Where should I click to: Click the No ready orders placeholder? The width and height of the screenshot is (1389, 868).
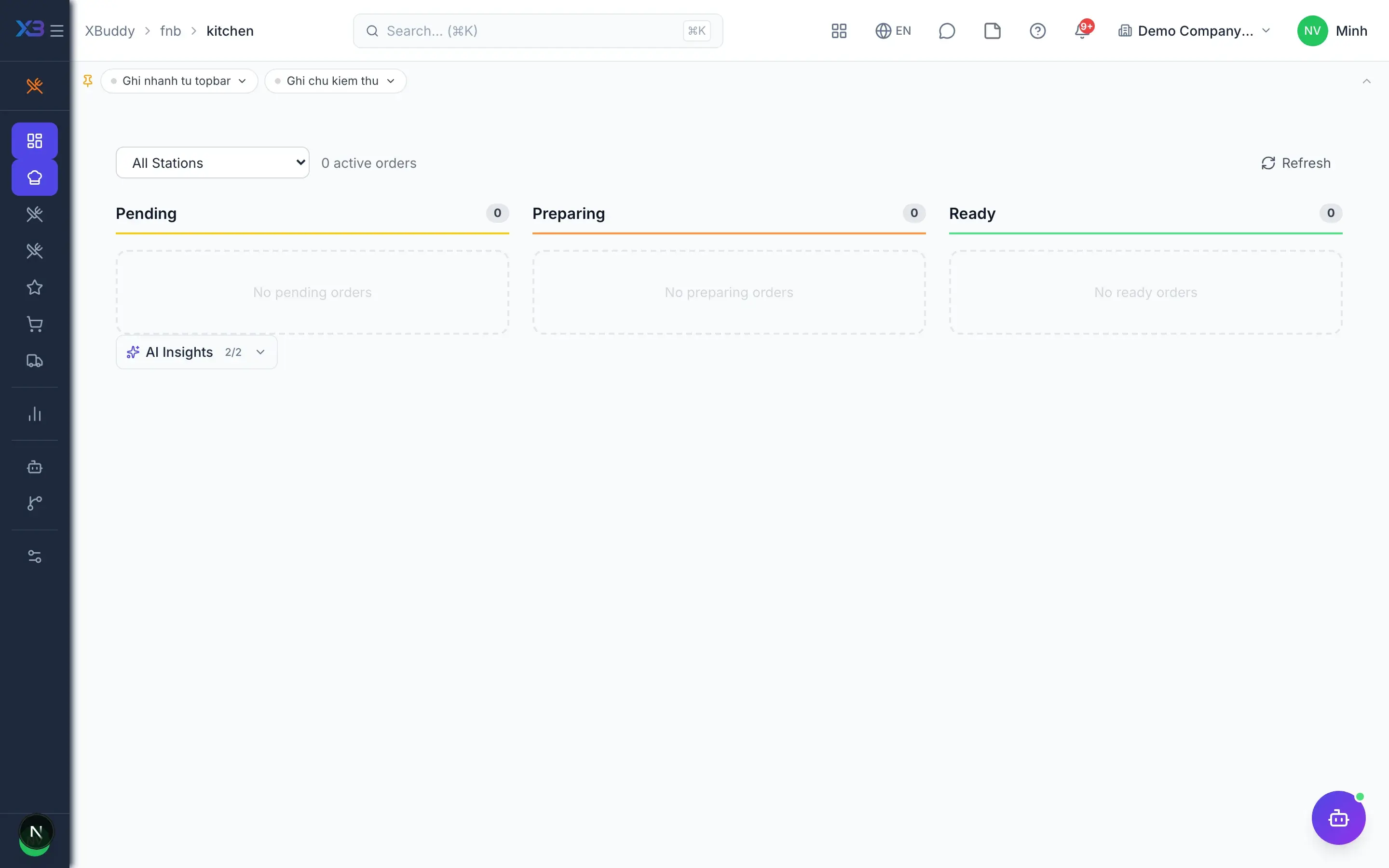(1145, 292)
